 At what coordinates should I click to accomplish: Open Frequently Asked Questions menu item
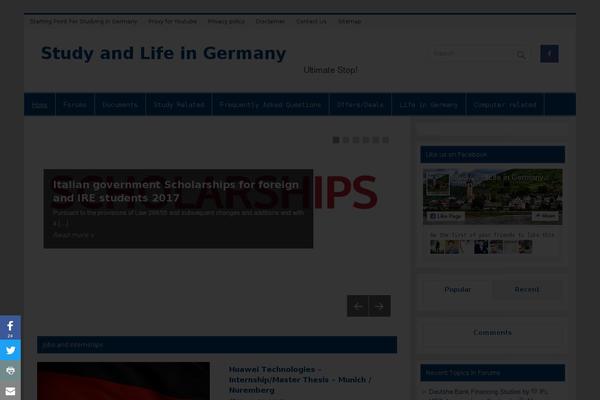(x=270, y=104)
